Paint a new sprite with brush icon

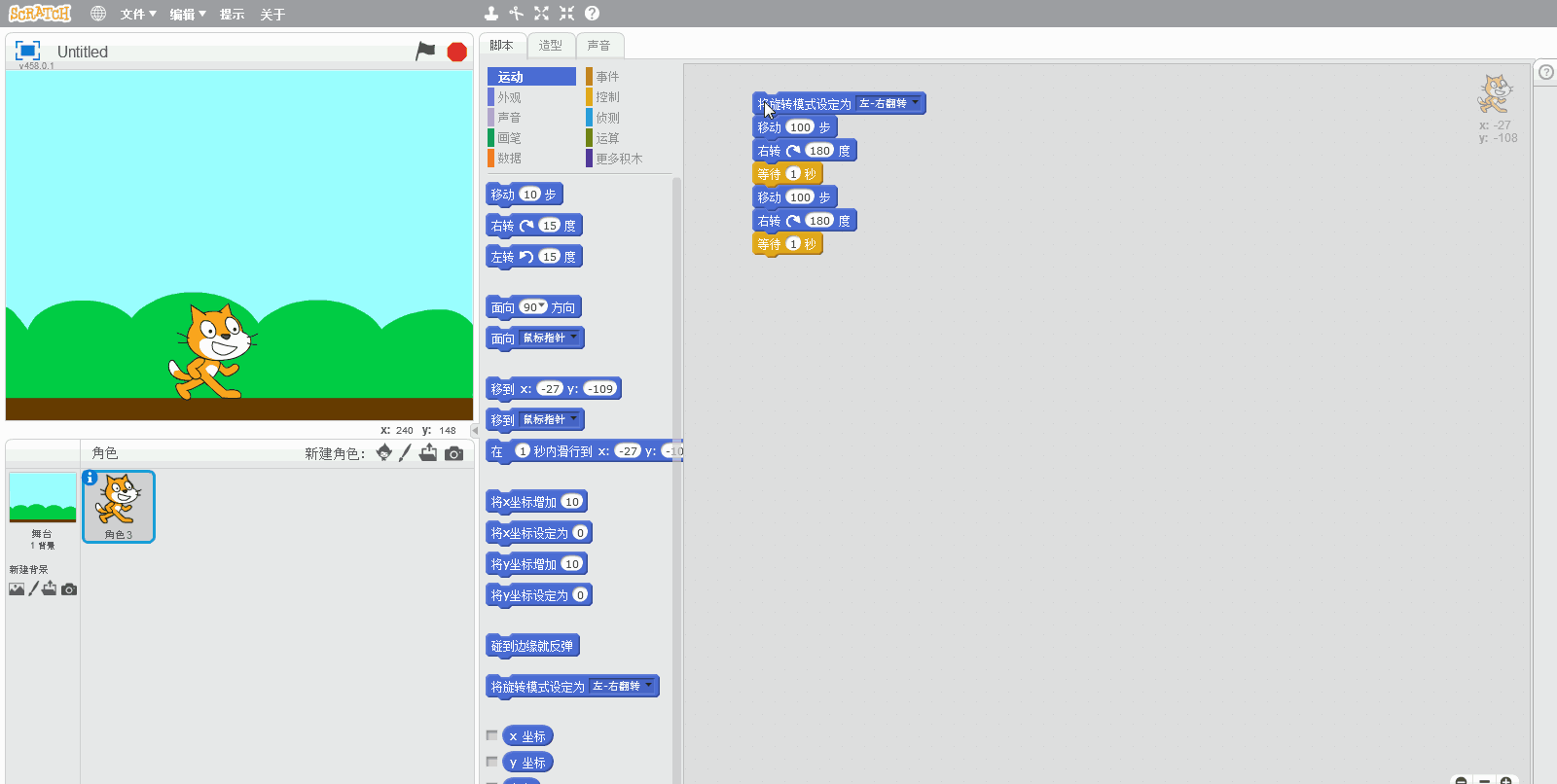pyautogui.click(x=406, y=453)
